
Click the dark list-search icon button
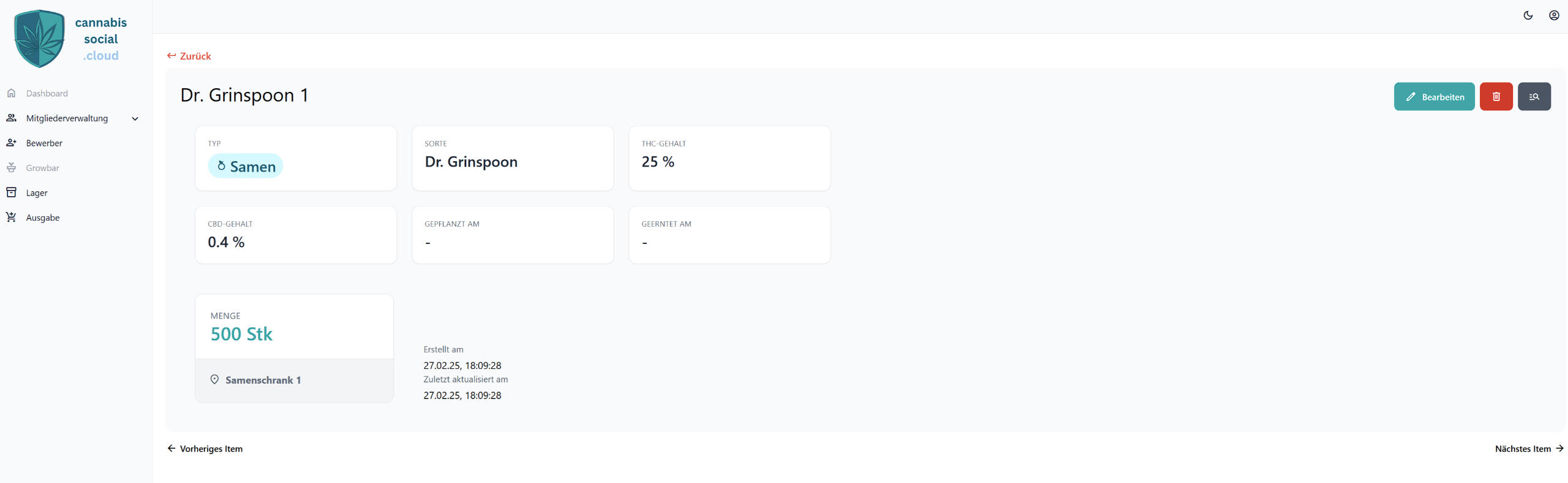tap(1534, 97)
